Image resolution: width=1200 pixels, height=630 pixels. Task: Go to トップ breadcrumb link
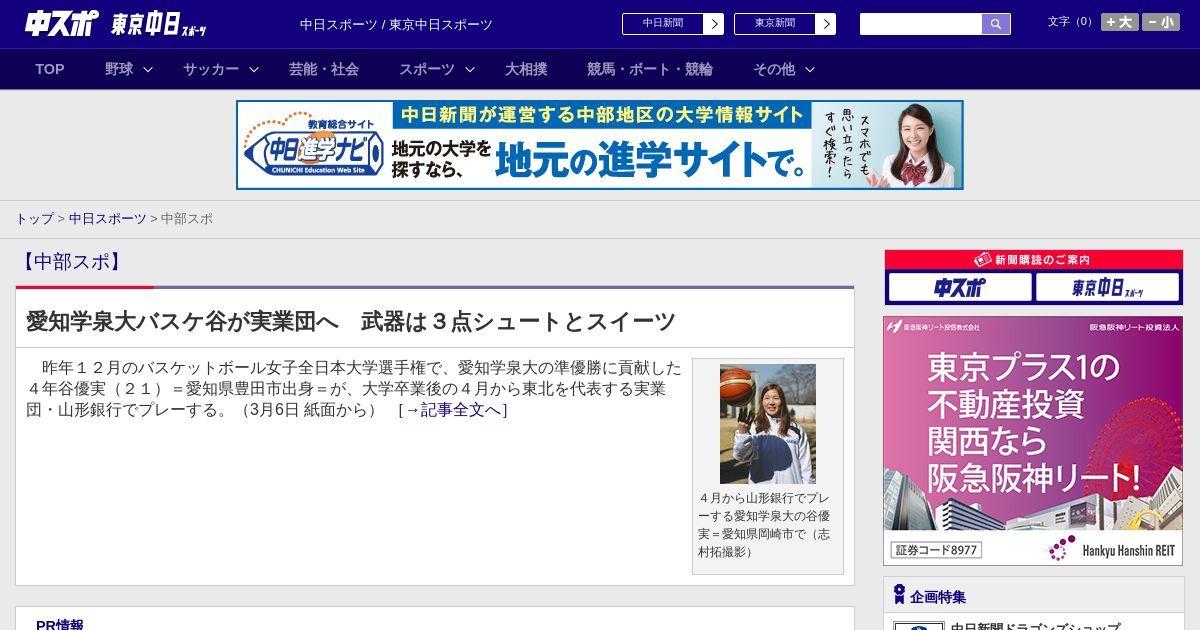(x=34, y=218)
